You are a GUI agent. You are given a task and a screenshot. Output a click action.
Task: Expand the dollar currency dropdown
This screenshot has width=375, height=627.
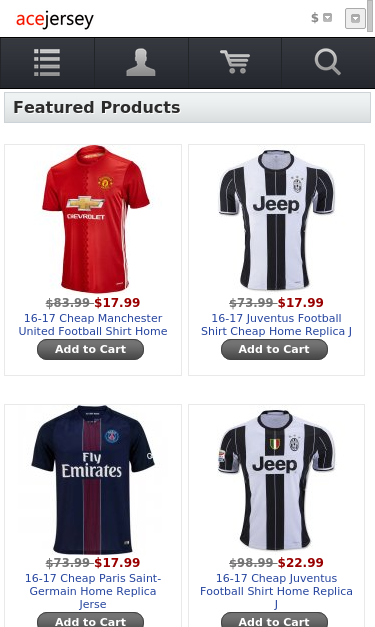pos(321,18)
